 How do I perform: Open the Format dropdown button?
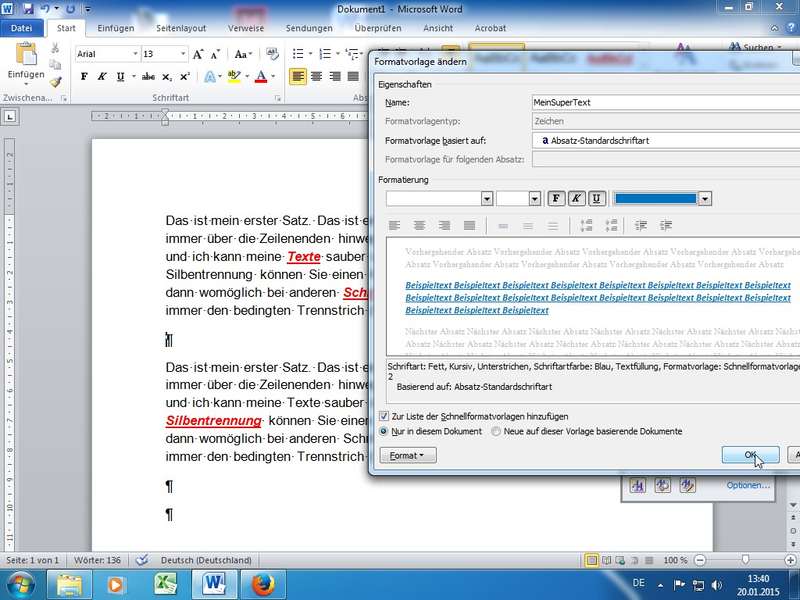408,455
